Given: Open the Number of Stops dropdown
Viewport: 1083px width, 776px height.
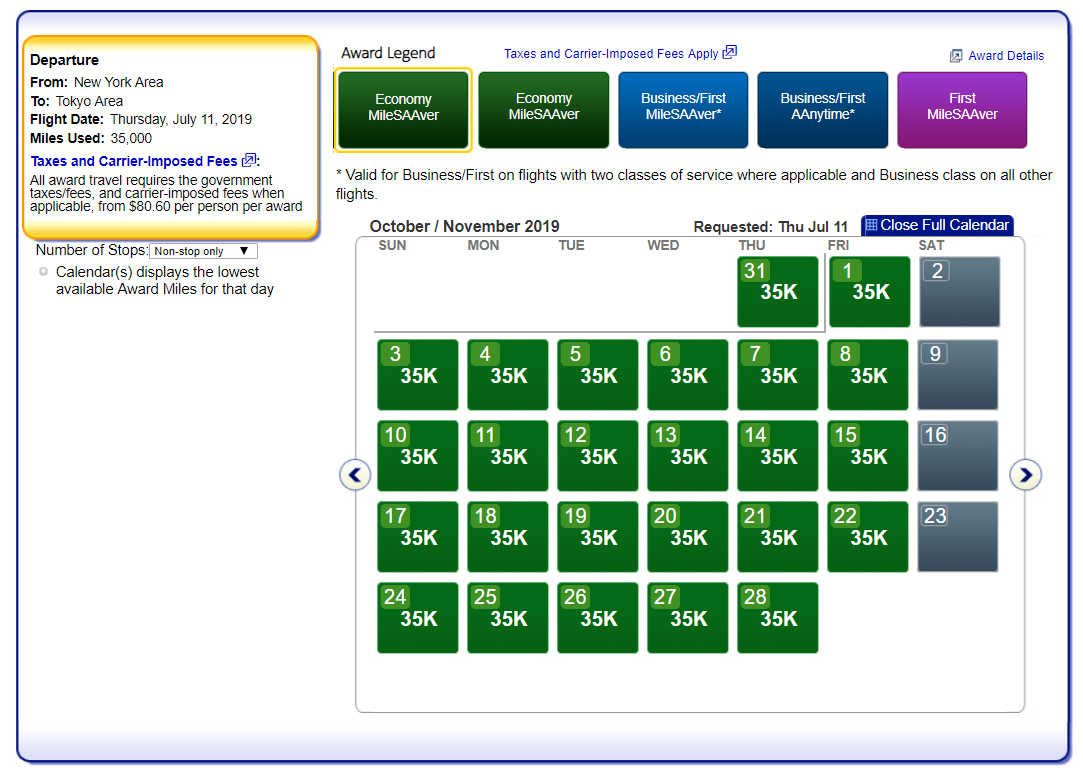Looking at the screenshot, I should coord(203,251).
